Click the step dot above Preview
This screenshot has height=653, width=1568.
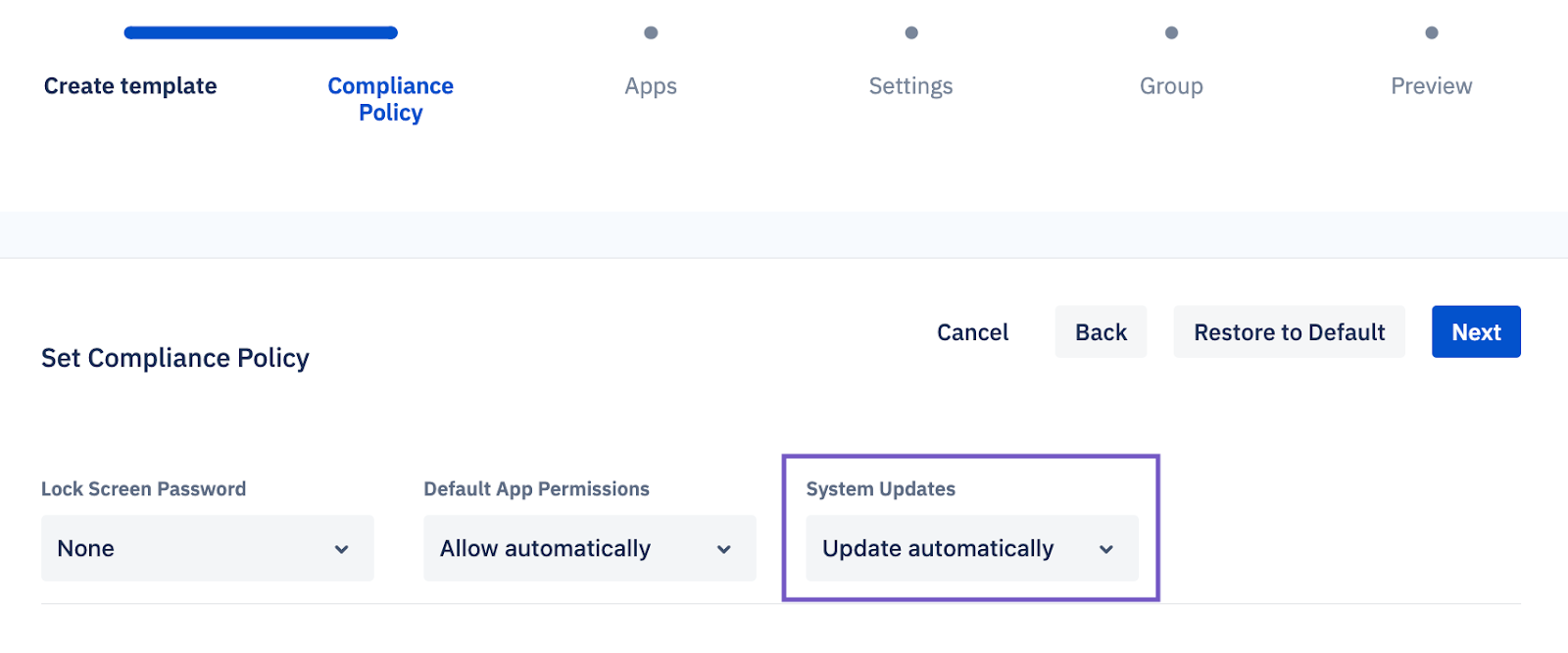pos(1432,32)
